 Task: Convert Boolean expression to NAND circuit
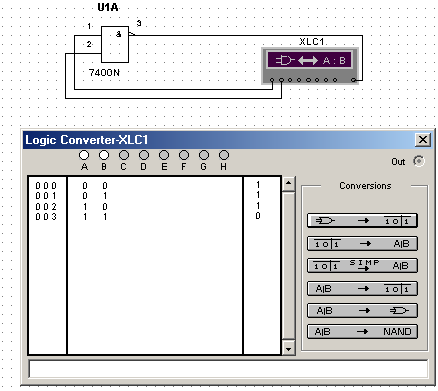click(x=362, y=332)
